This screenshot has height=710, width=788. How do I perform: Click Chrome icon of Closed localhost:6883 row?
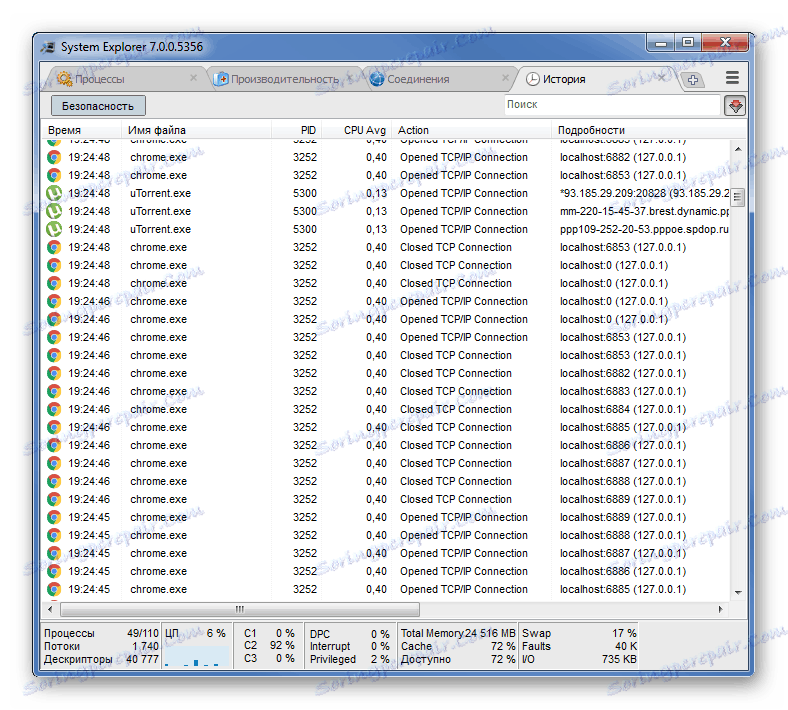(54, 391)
